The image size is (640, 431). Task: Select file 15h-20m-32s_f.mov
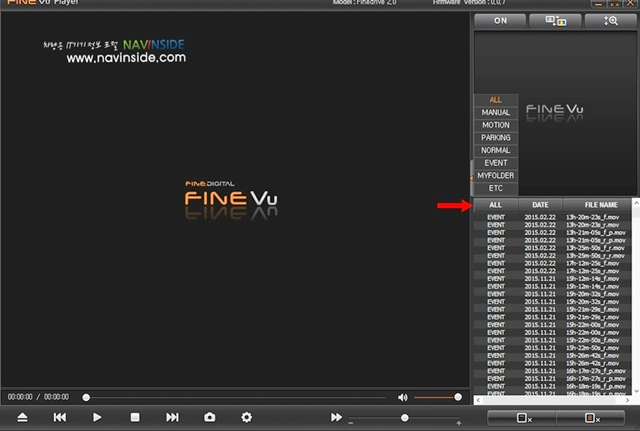553,294
